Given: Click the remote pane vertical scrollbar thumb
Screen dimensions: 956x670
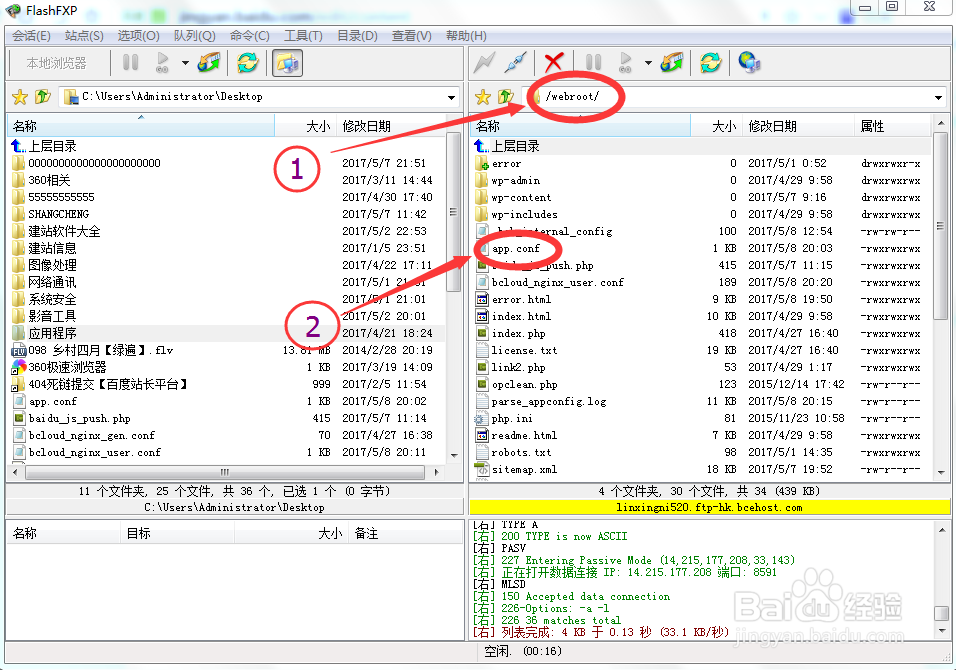Looking at the screenshot, I should coord(940,226).
